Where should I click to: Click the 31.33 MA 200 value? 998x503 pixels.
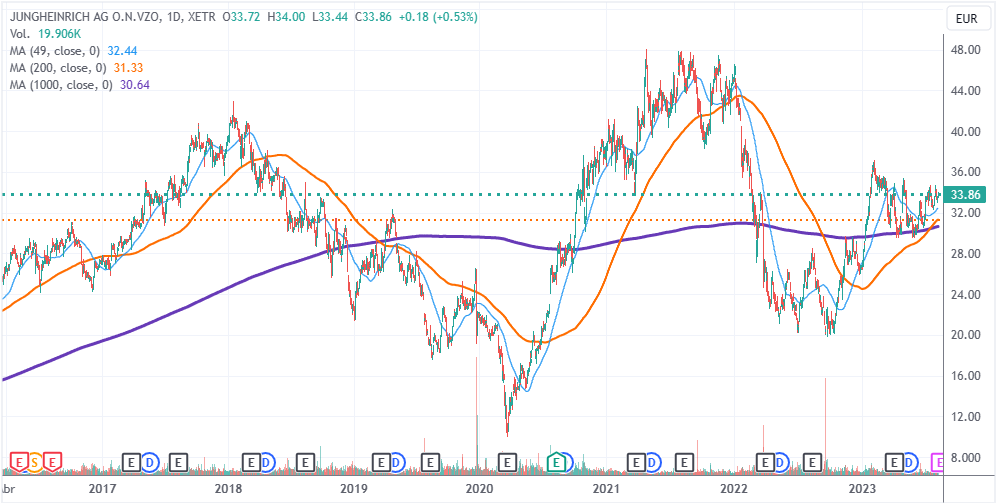pos(130,67)
